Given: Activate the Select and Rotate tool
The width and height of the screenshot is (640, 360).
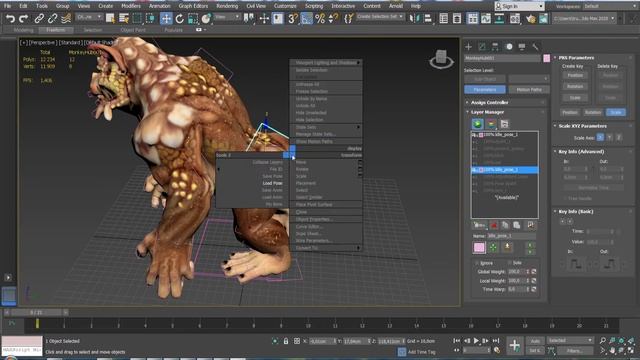Looking at the screenshot, I should [180, 19].
